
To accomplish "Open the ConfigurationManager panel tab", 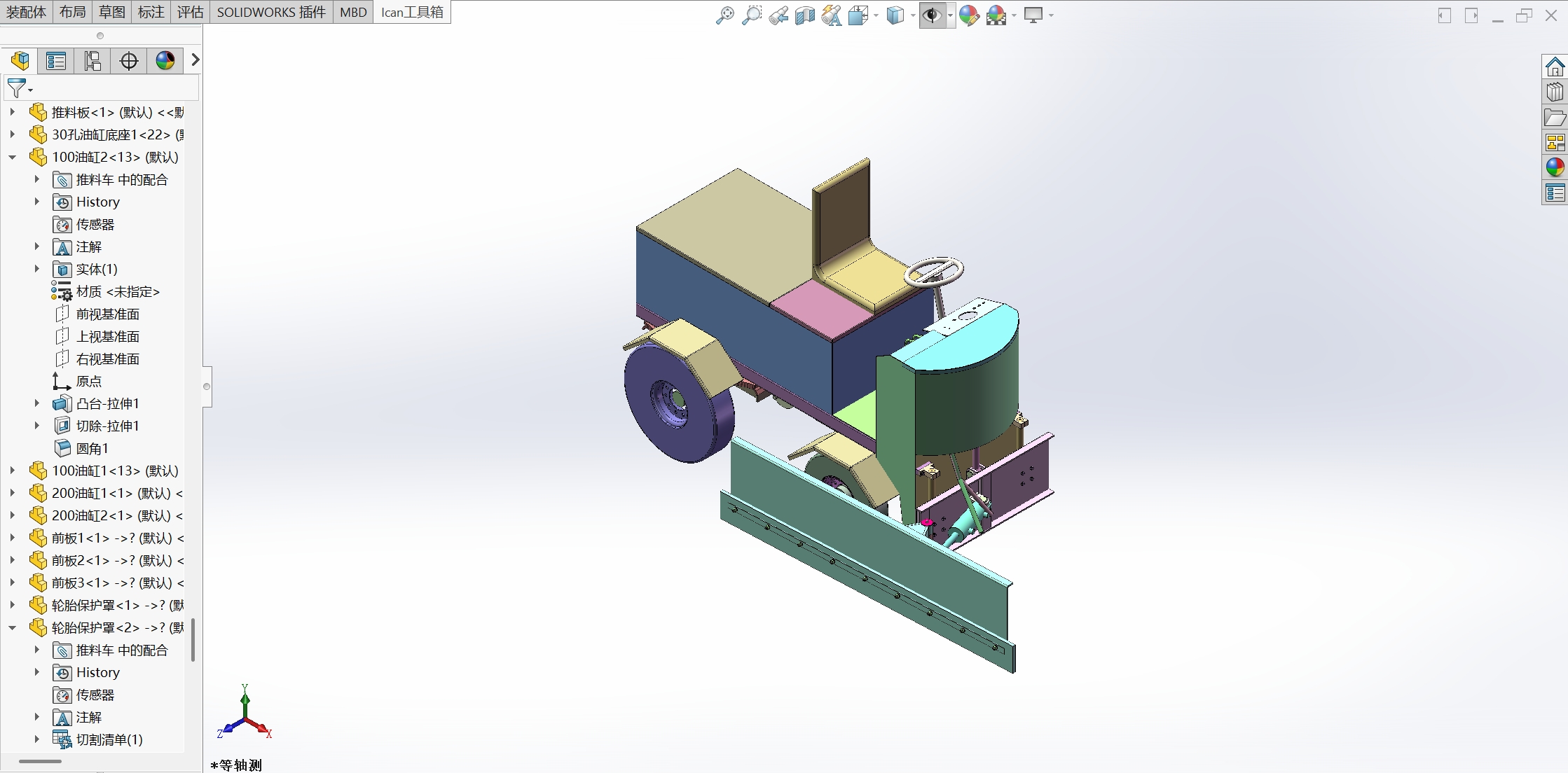I will (x=92, y=61).
